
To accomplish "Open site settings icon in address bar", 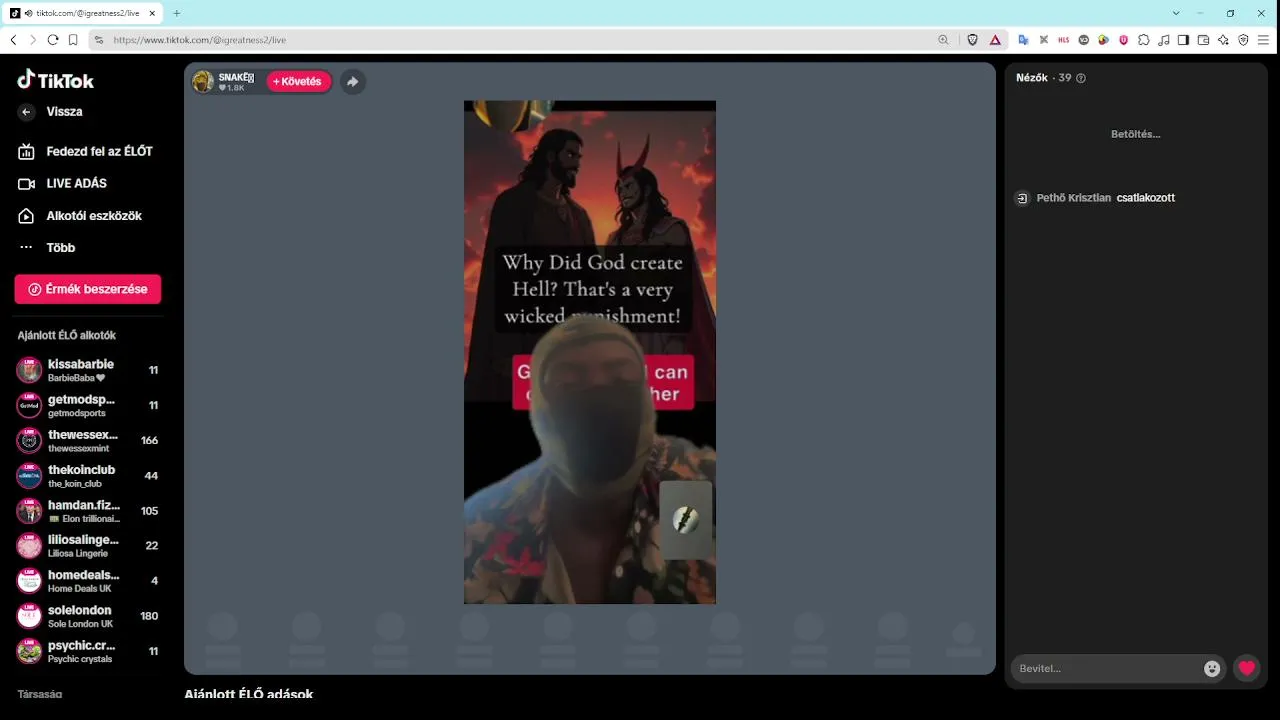I will [x=98, y=40].
